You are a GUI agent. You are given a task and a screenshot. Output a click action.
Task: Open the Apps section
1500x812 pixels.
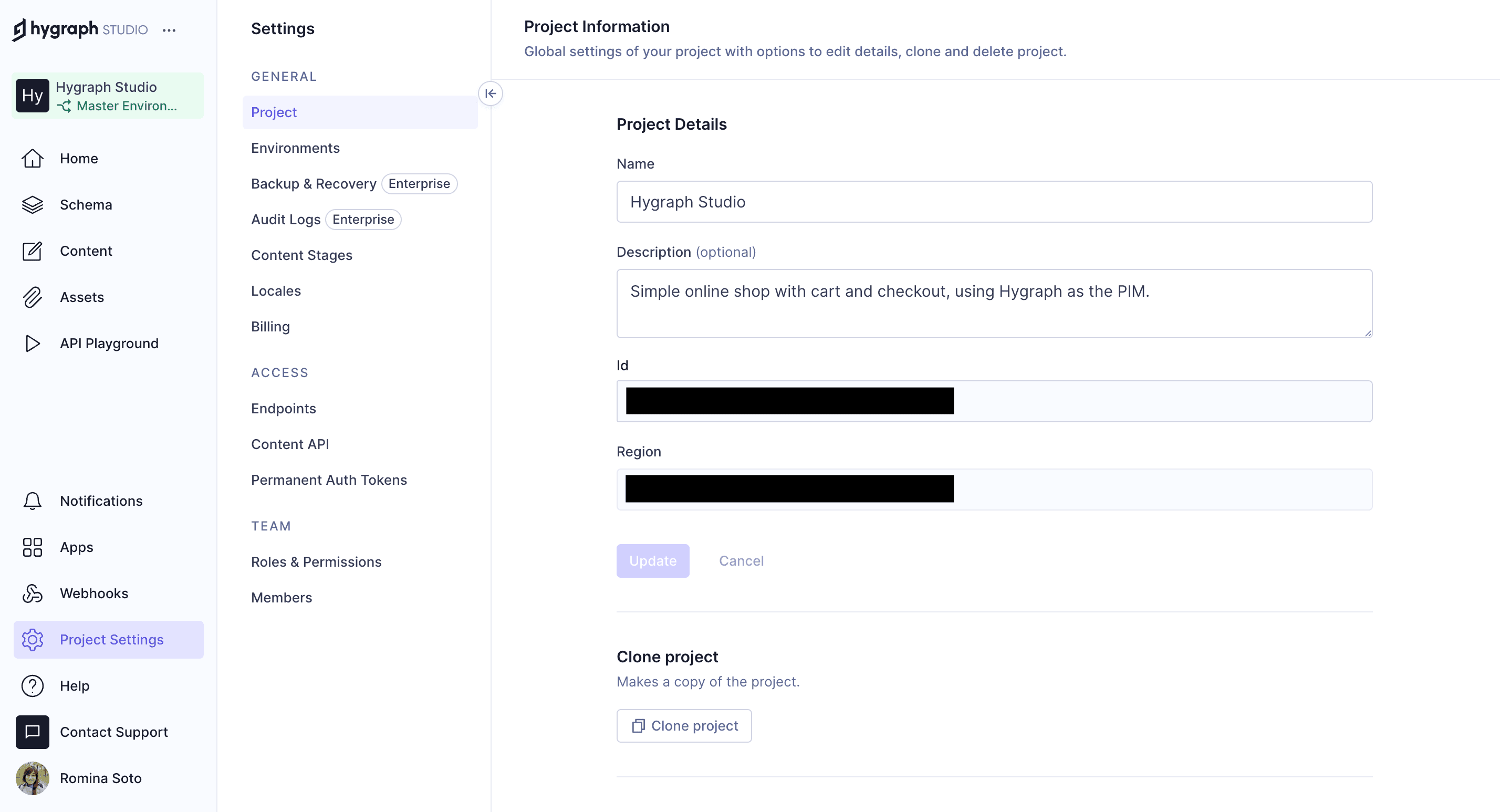75,547
